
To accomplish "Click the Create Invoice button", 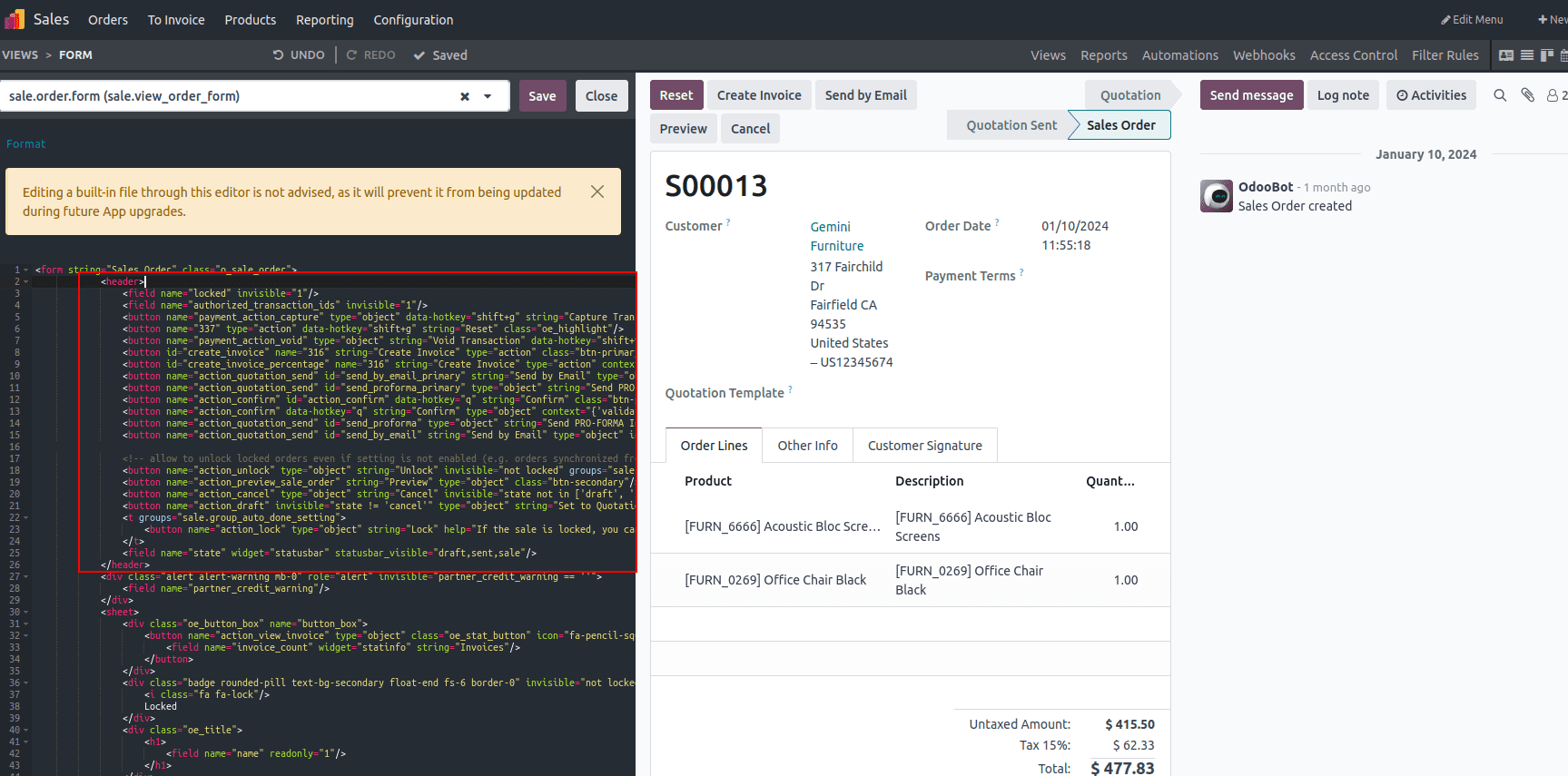I will 759,95.
